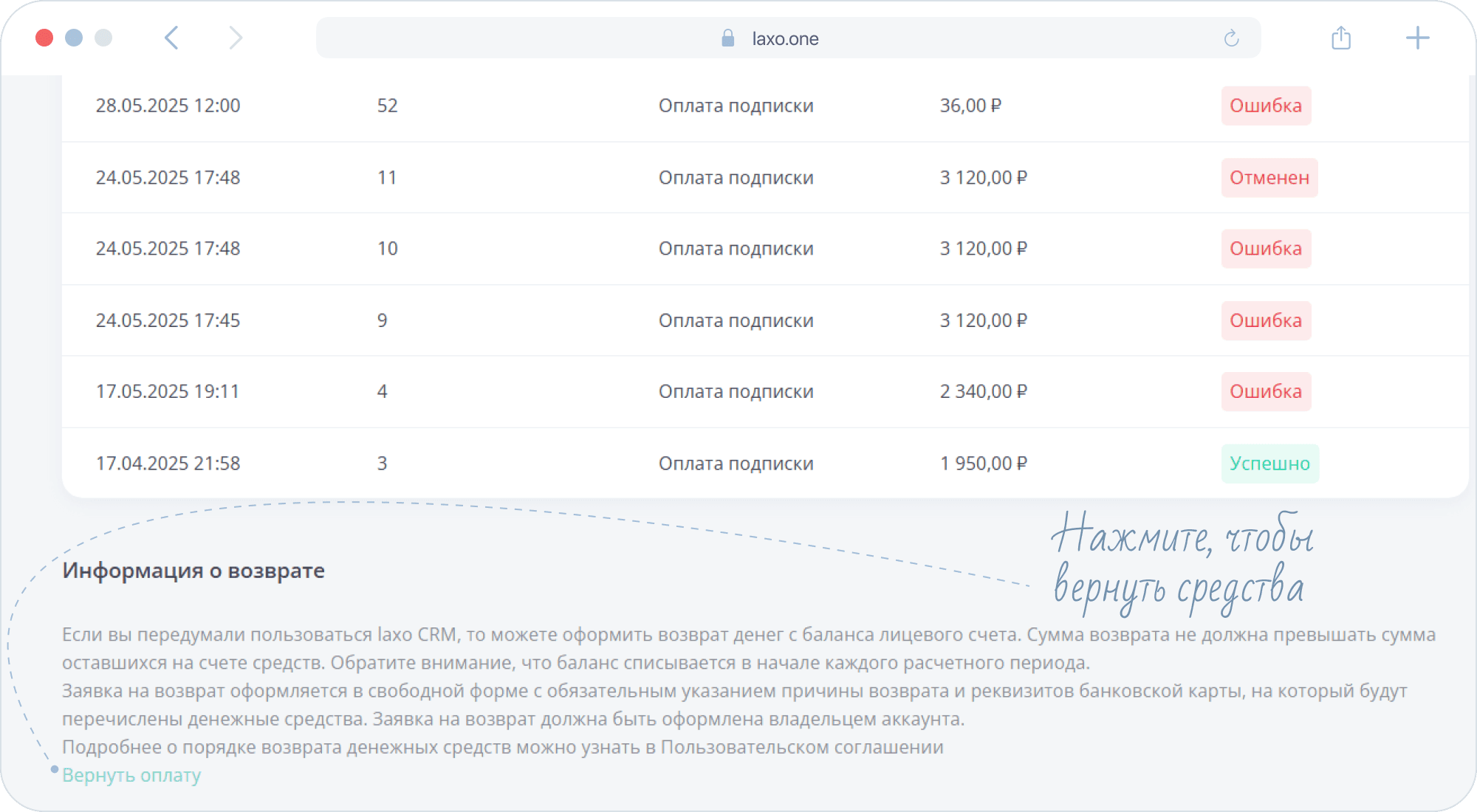Click the Успешно status badge

pos(1269,464)
